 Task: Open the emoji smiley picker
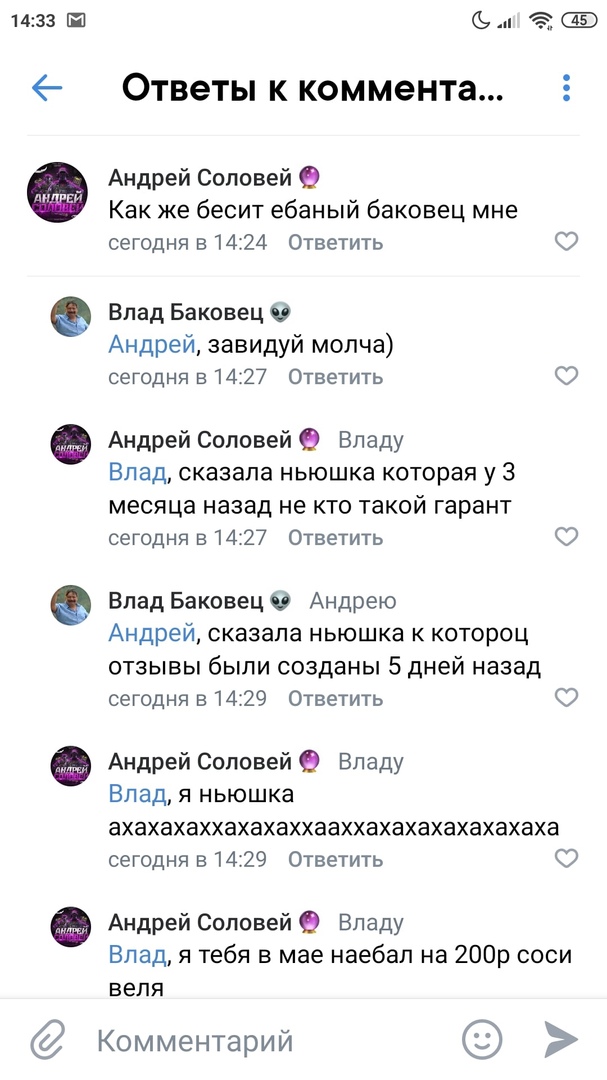pyautogui.click(x=482, y=1040)
